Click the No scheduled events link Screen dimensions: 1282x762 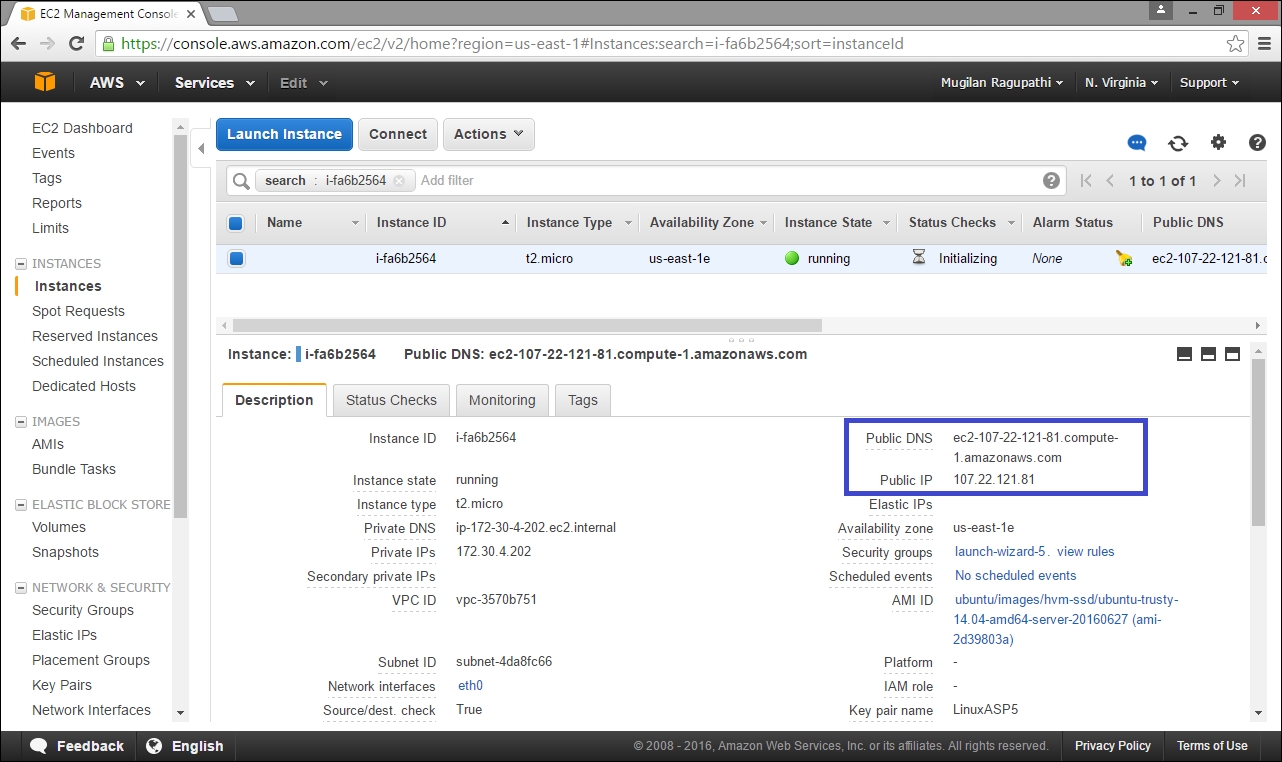pos(1015,576)
